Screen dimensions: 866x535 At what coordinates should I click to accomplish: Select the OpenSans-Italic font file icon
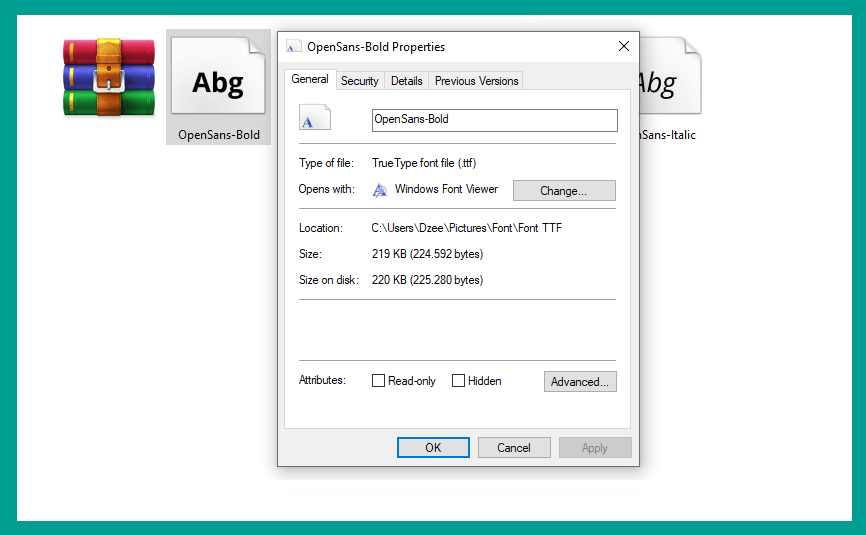point(670,76)
